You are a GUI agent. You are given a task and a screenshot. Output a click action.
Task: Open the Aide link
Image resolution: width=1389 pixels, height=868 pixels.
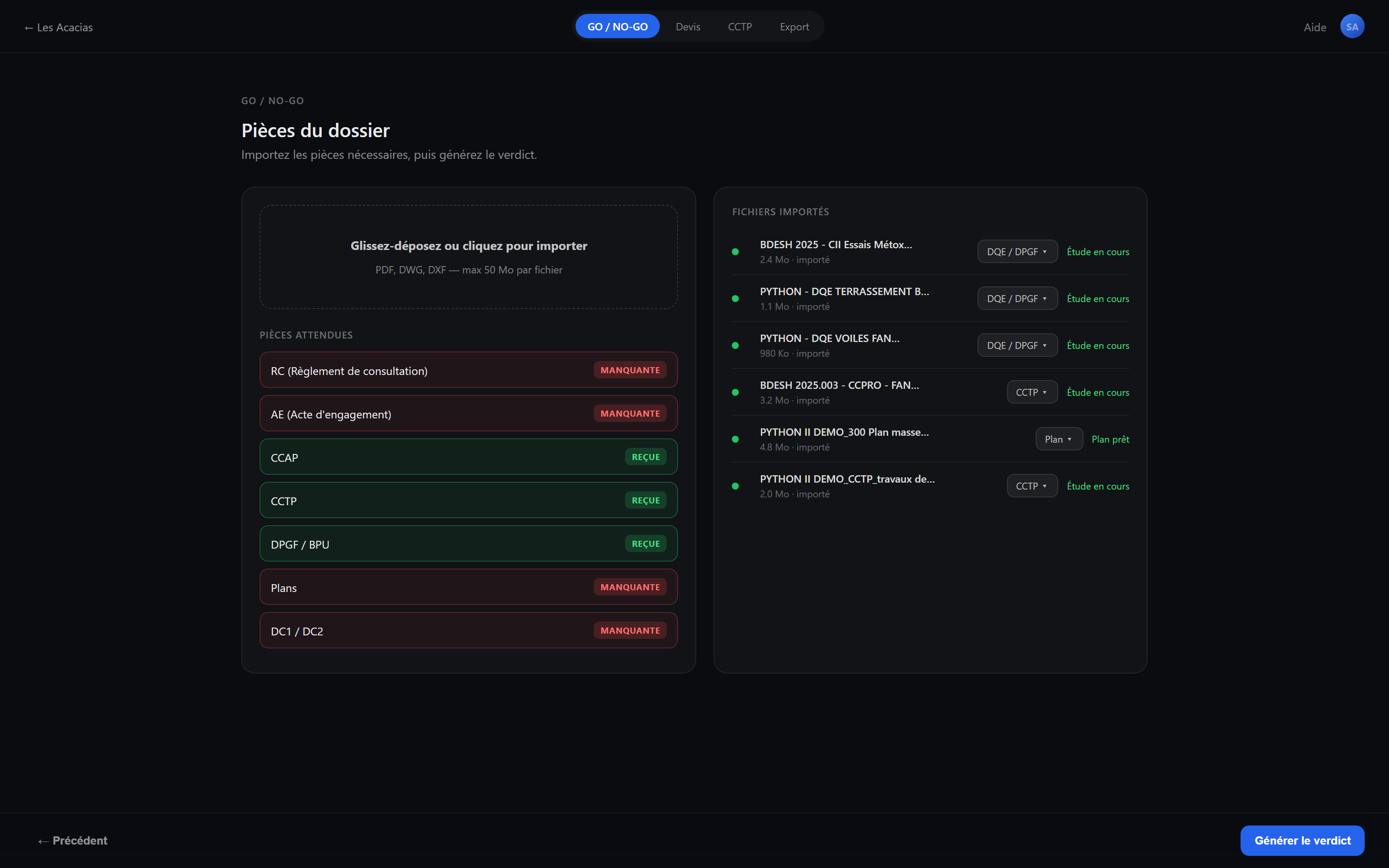[x=1314, y=27]
